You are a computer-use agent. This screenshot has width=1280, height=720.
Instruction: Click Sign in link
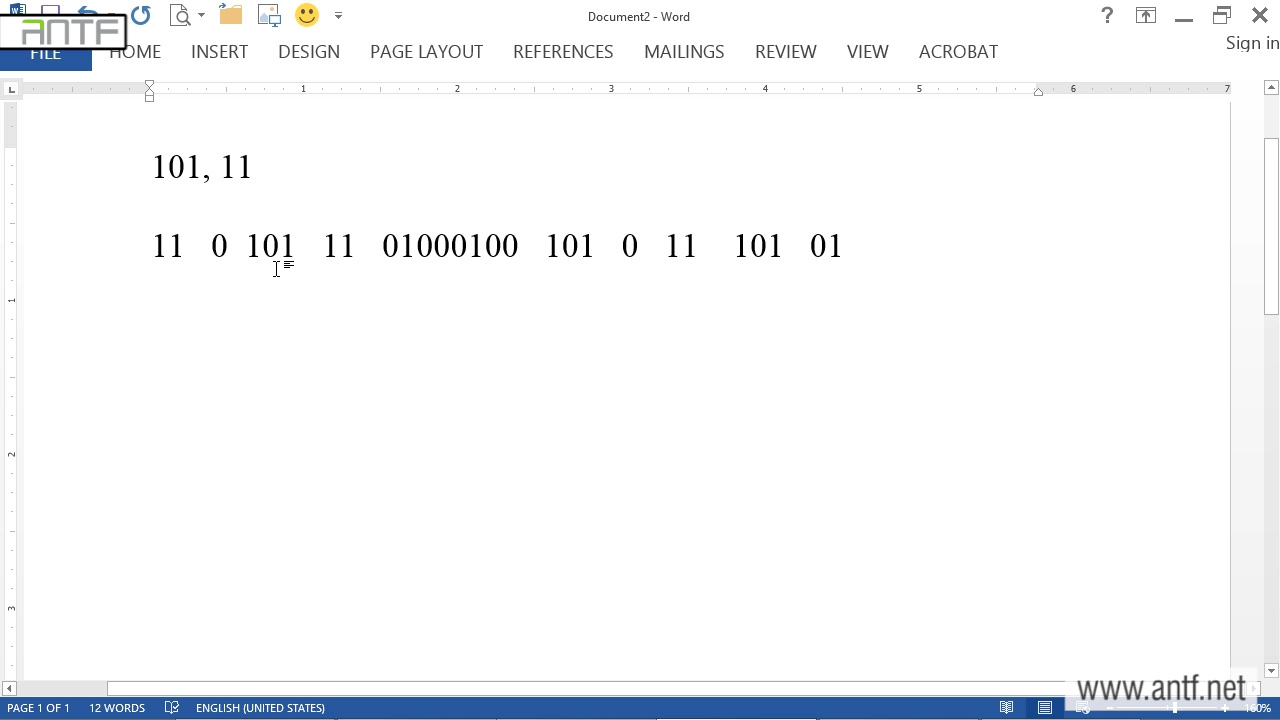[x=1252, y=43]
